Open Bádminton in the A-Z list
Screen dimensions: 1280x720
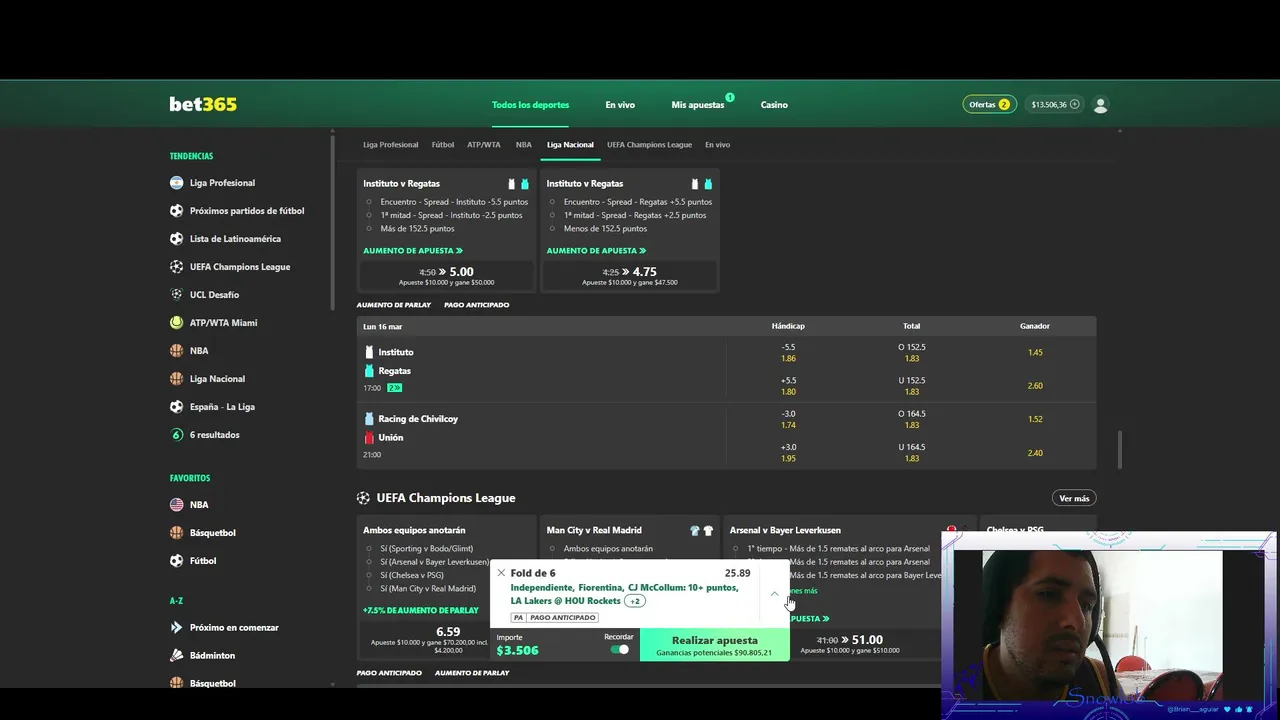212,656
